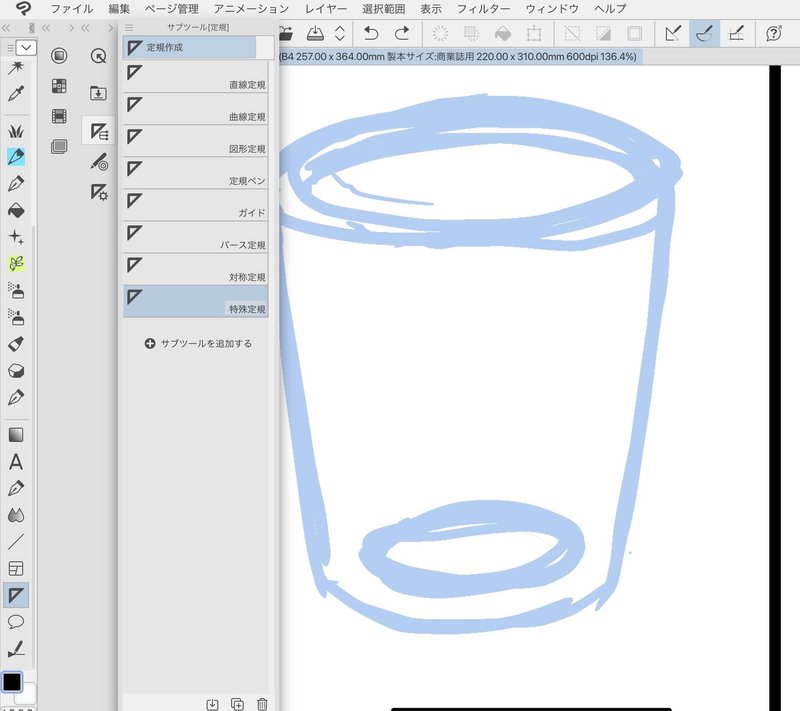The image size is (800, 711).
Task: Select the 図形定規 sub tool
Action: coord(195,141)
